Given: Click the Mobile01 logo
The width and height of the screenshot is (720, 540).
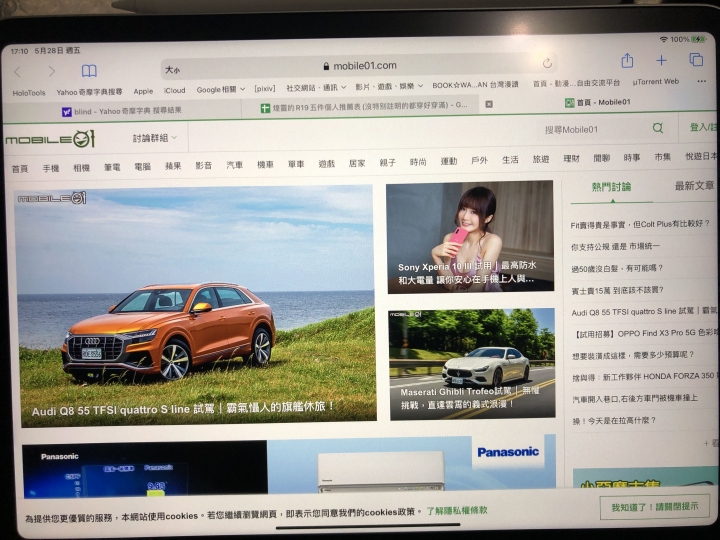Looking at the screenshot, I should point(50,139).
